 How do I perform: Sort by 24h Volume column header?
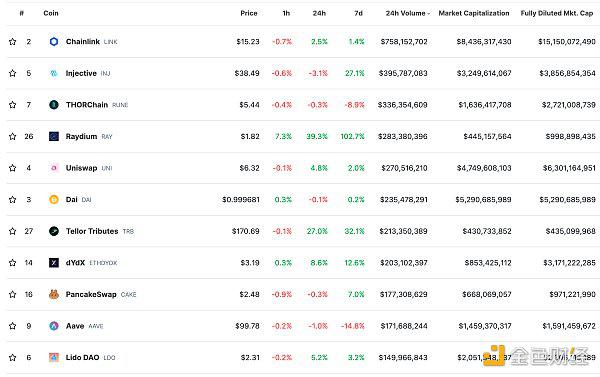tap(408, 13)
